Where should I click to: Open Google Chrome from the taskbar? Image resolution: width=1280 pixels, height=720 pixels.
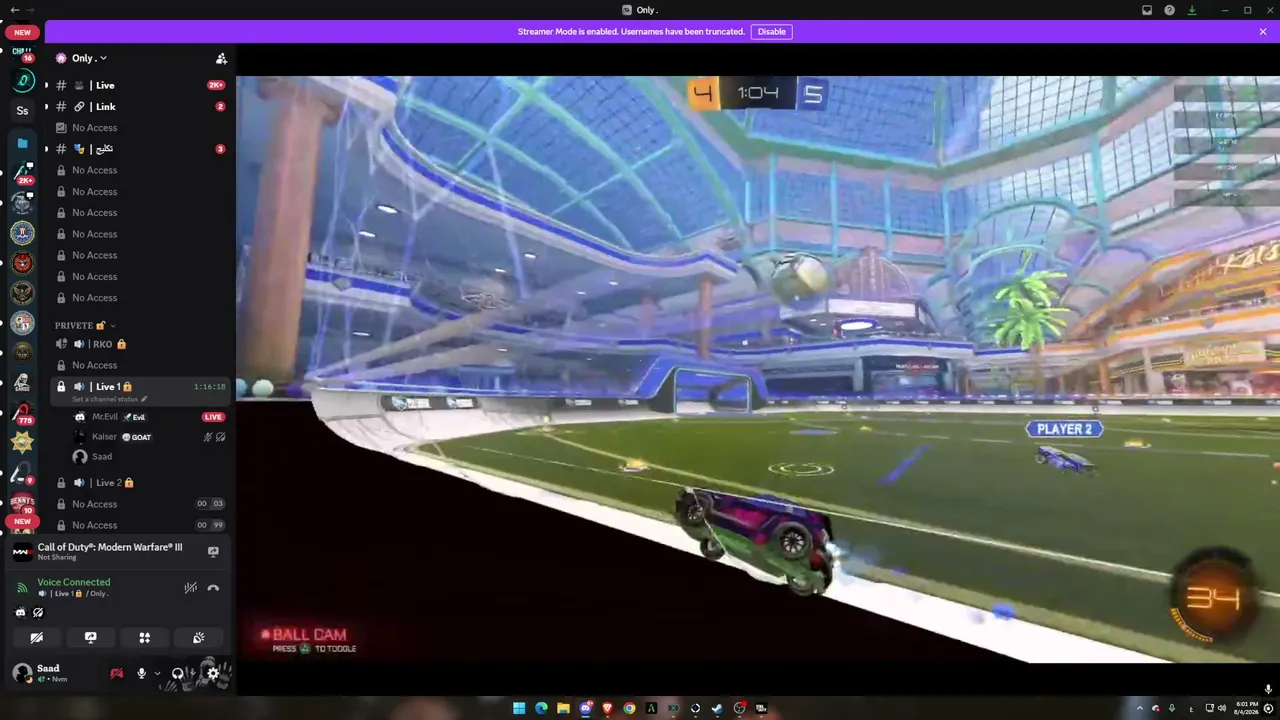click(629, 708)
